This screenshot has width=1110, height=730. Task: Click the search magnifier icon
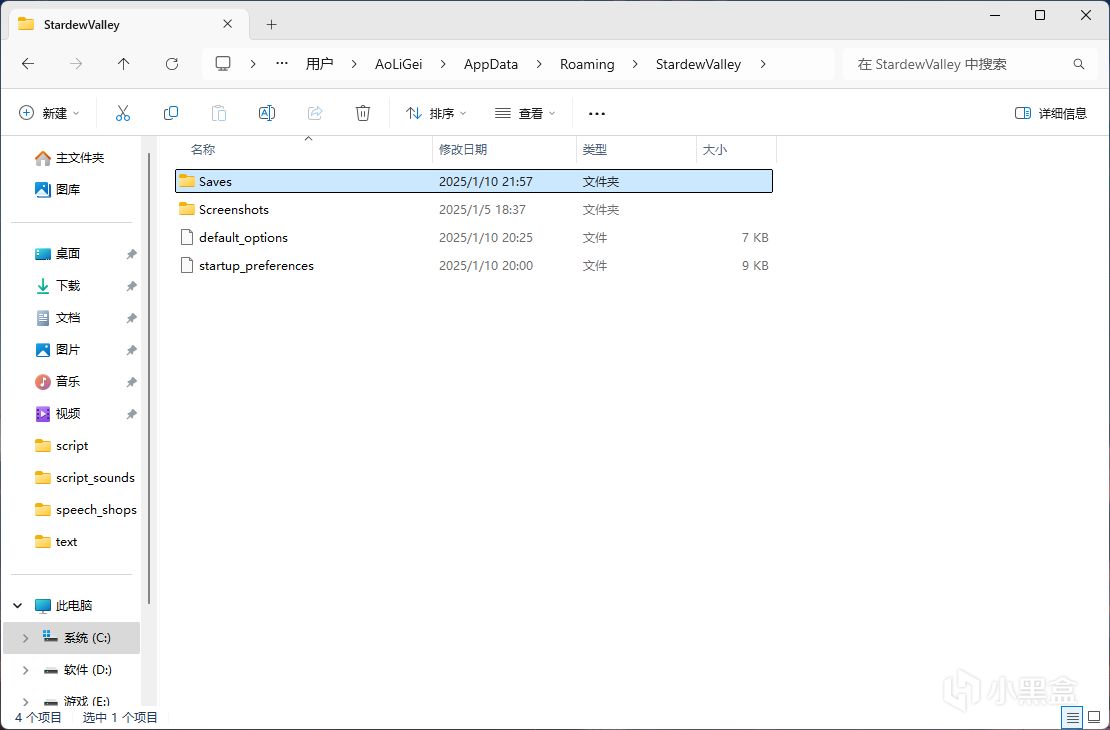pos(1079,64)
